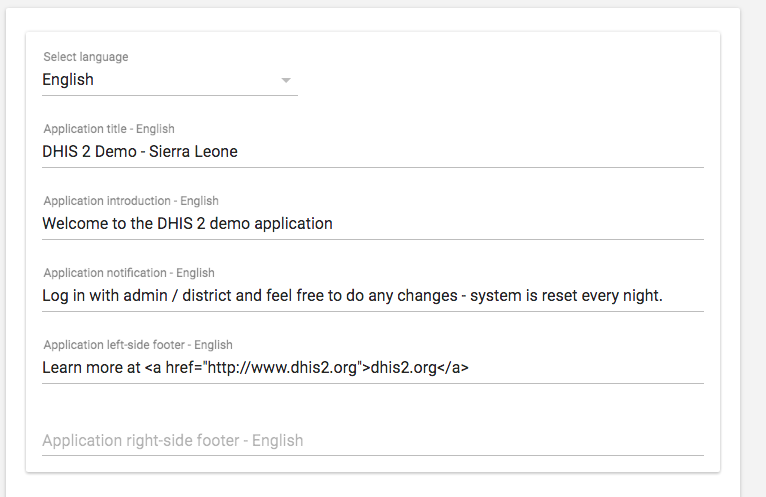This screenshot has height=497, width=766.
Task: Open the Select language dropdown arrow
Action: tap(286, 80)
